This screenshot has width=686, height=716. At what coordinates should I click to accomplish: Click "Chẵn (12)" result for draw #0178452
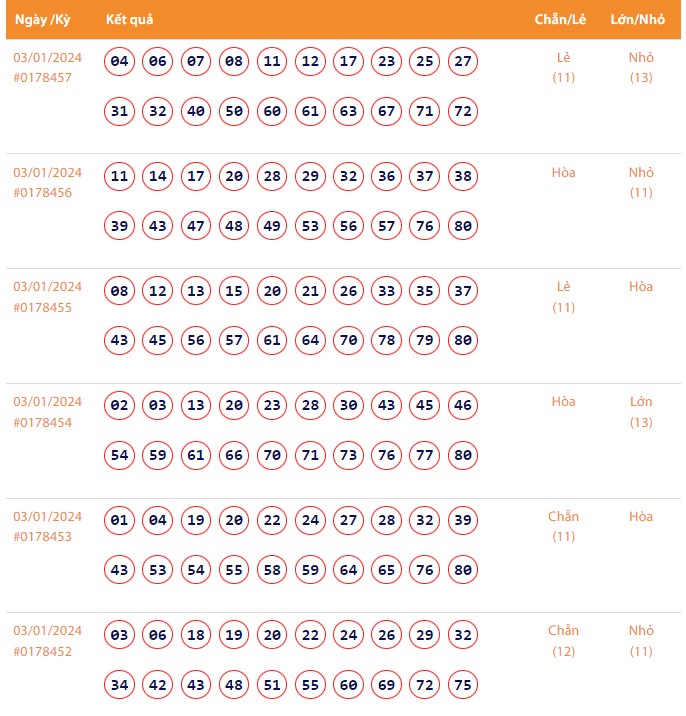click(563, 641)
